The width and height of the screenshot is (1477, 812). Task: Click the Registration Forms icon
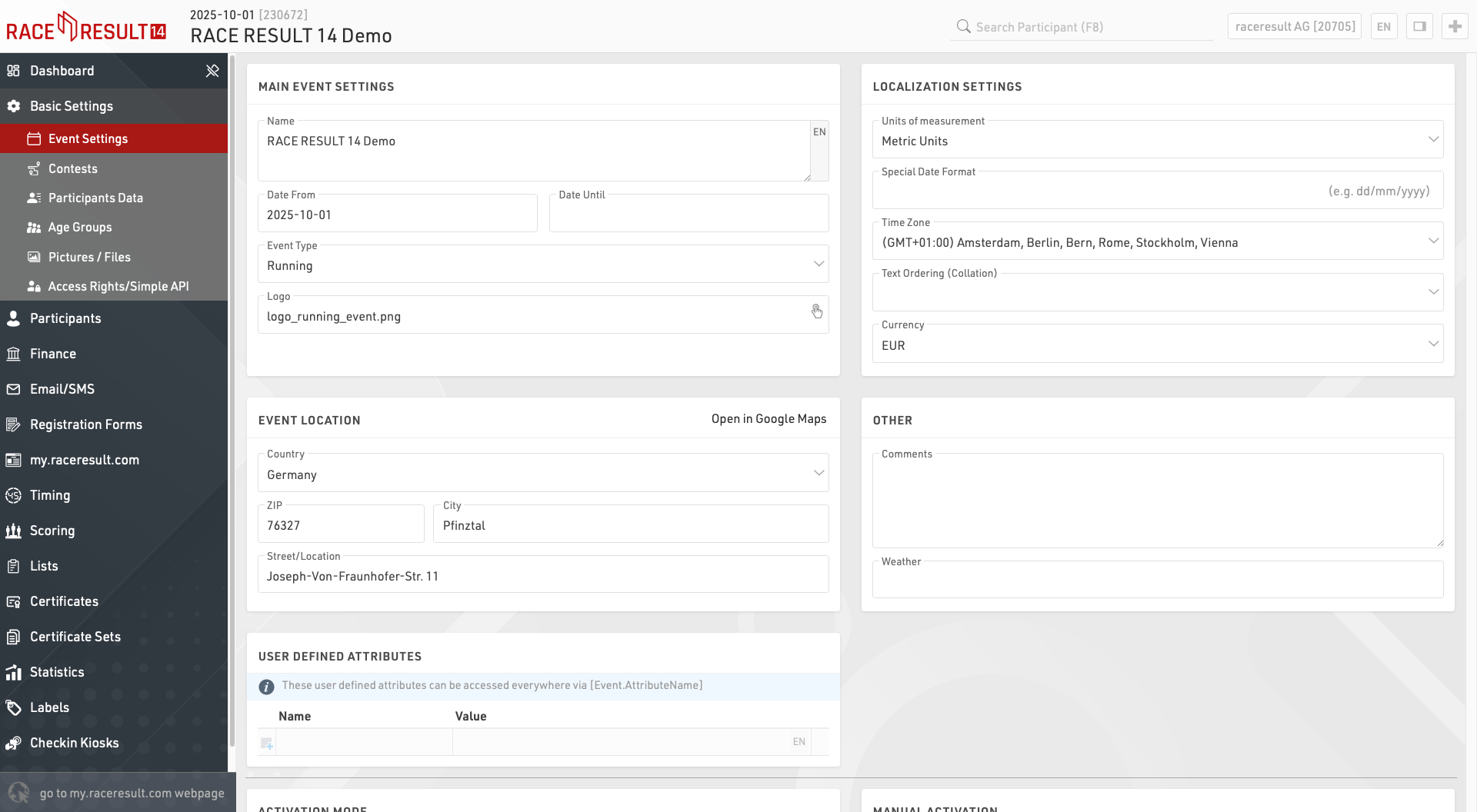coord(13,424)
